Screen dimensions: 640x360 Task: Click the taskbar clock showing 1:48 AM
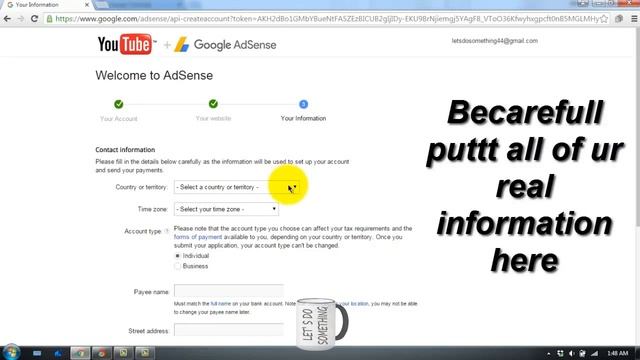click(618, 353)
